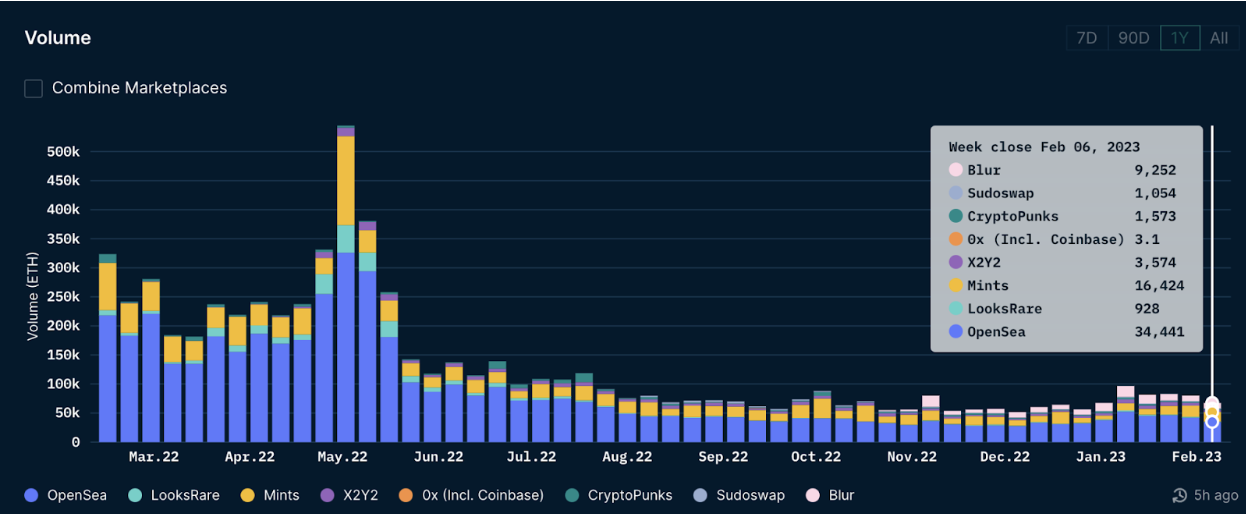The width and height of the screenshot is (1246, 514).
Task: Select the 90D time range
Action: (x=1133, y=38)
